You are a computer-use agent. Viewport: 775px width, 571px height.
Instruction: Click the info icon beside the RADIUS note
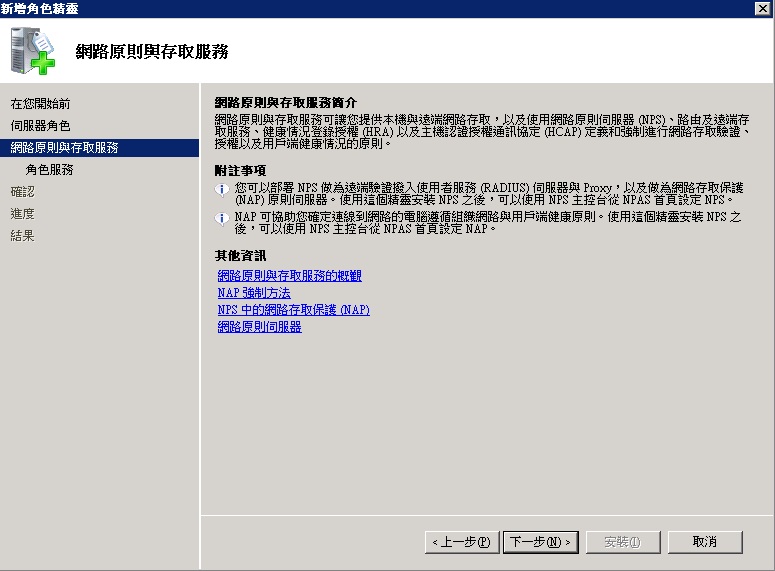[x=222, y=189]
